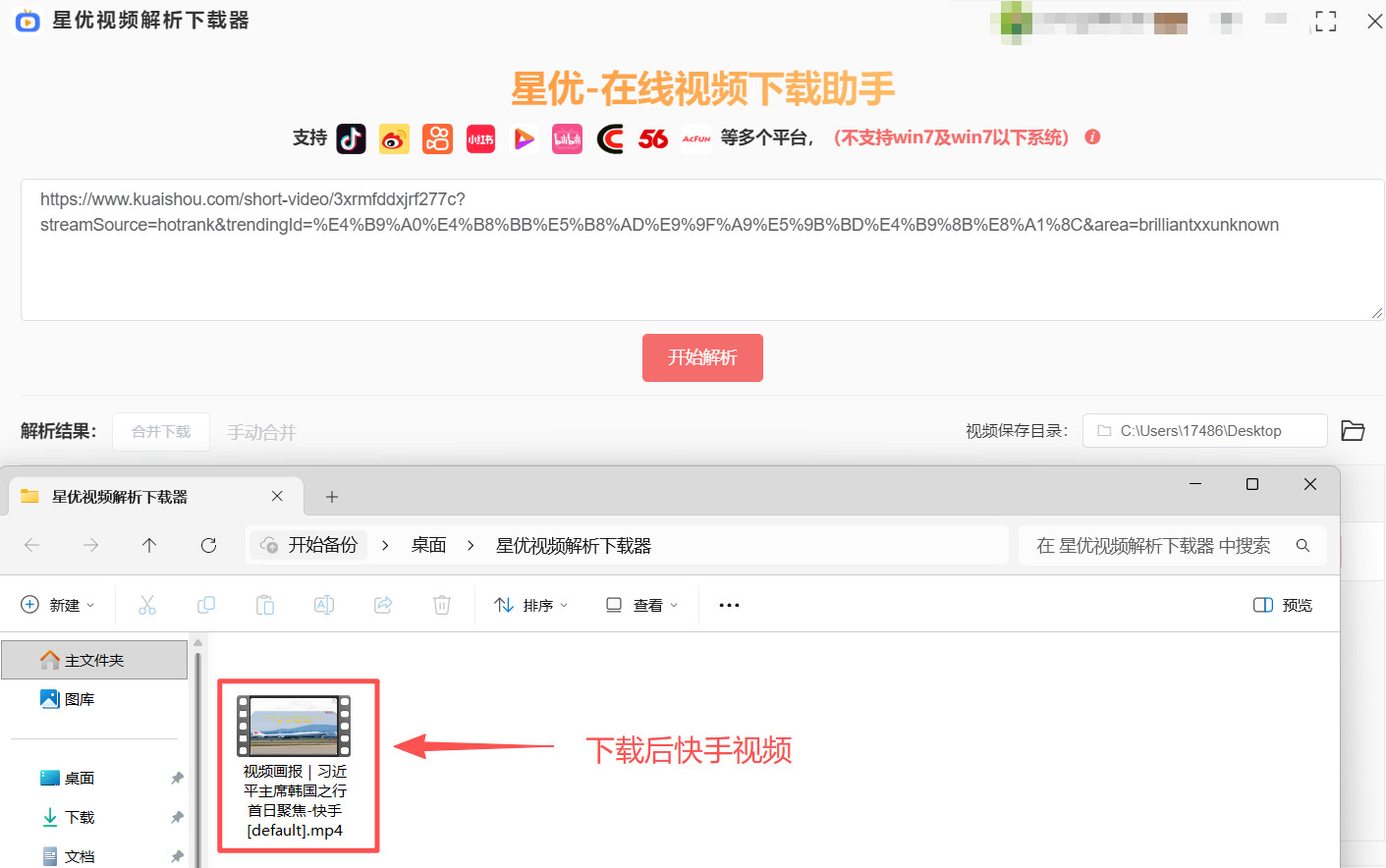This screenshot has width=1386, height=868.
Task: Click the Weibo platform icon
Action: pyautogui.click(x=394, y=138)
